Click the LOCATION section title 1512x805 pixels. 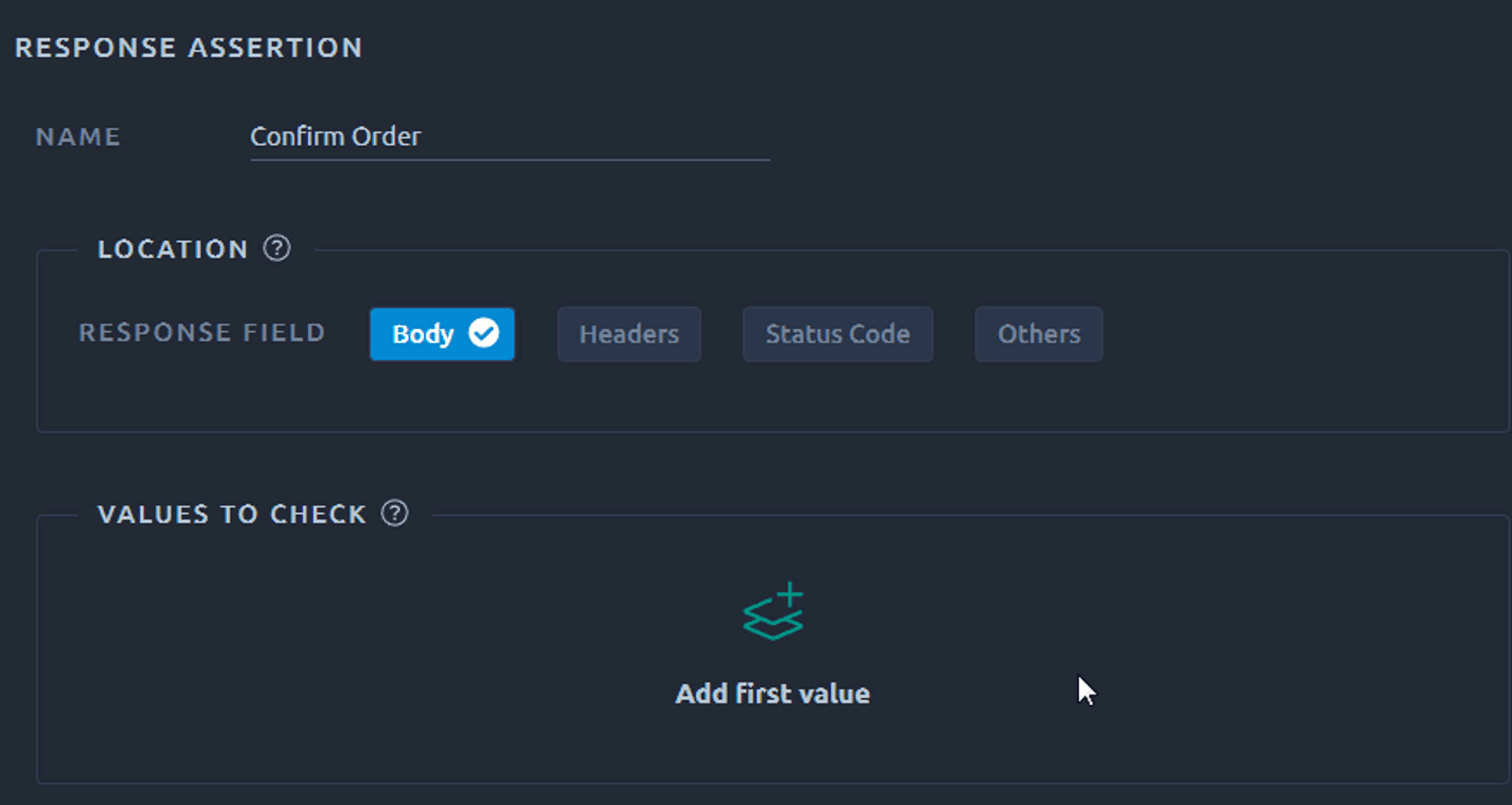(172, 249)
